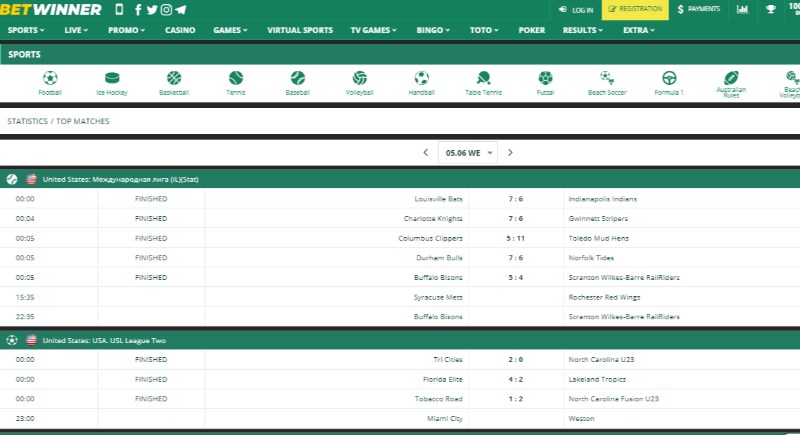Click the statistics bar-chart icon
The width and height of the screenshot is (800, 435).
coord(742,9)
